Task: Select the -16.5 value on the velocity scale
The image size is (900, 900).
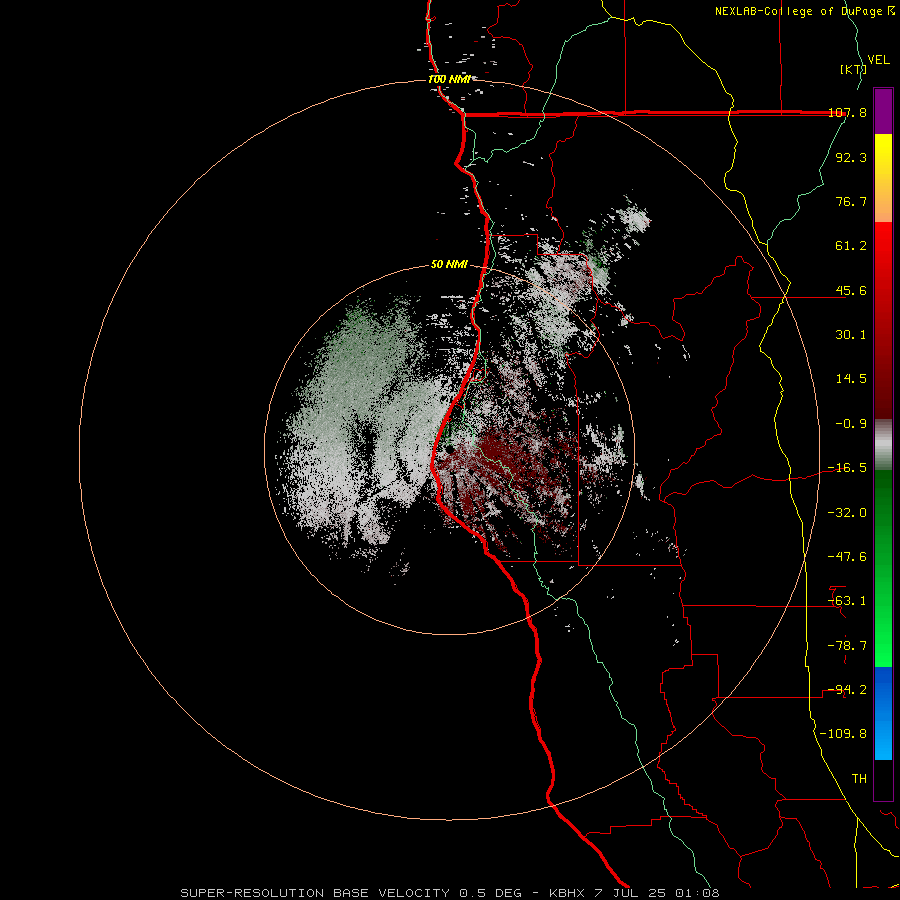Action: (x=847, y=468)
